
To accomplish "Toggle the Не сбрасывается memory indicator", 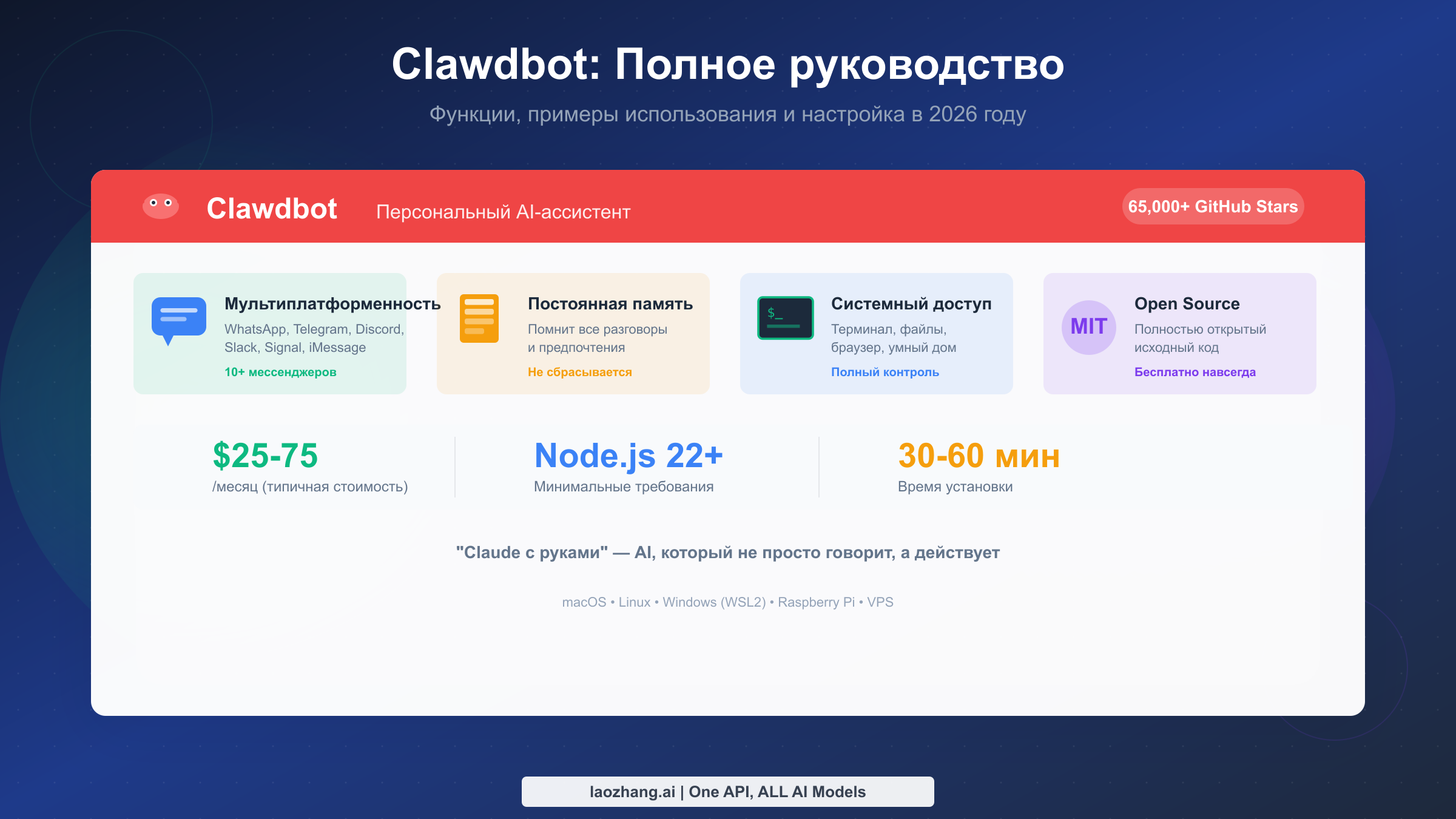I will [580, 372].
